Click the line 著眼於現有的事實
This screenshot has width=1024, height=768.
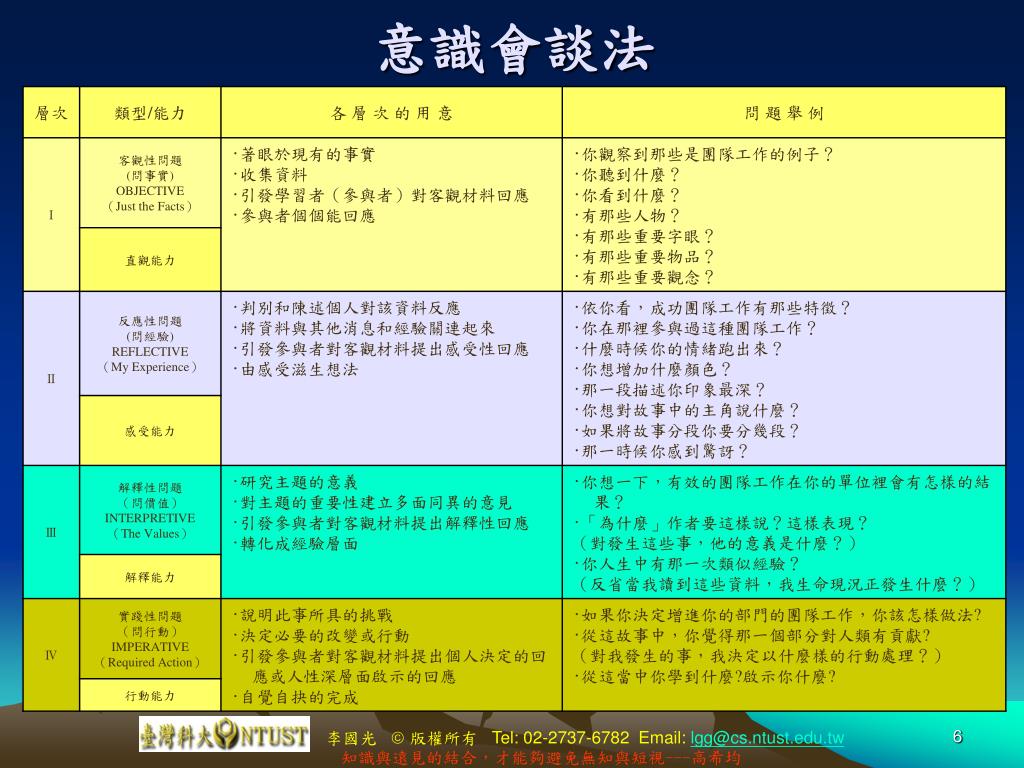pos(304,154)
